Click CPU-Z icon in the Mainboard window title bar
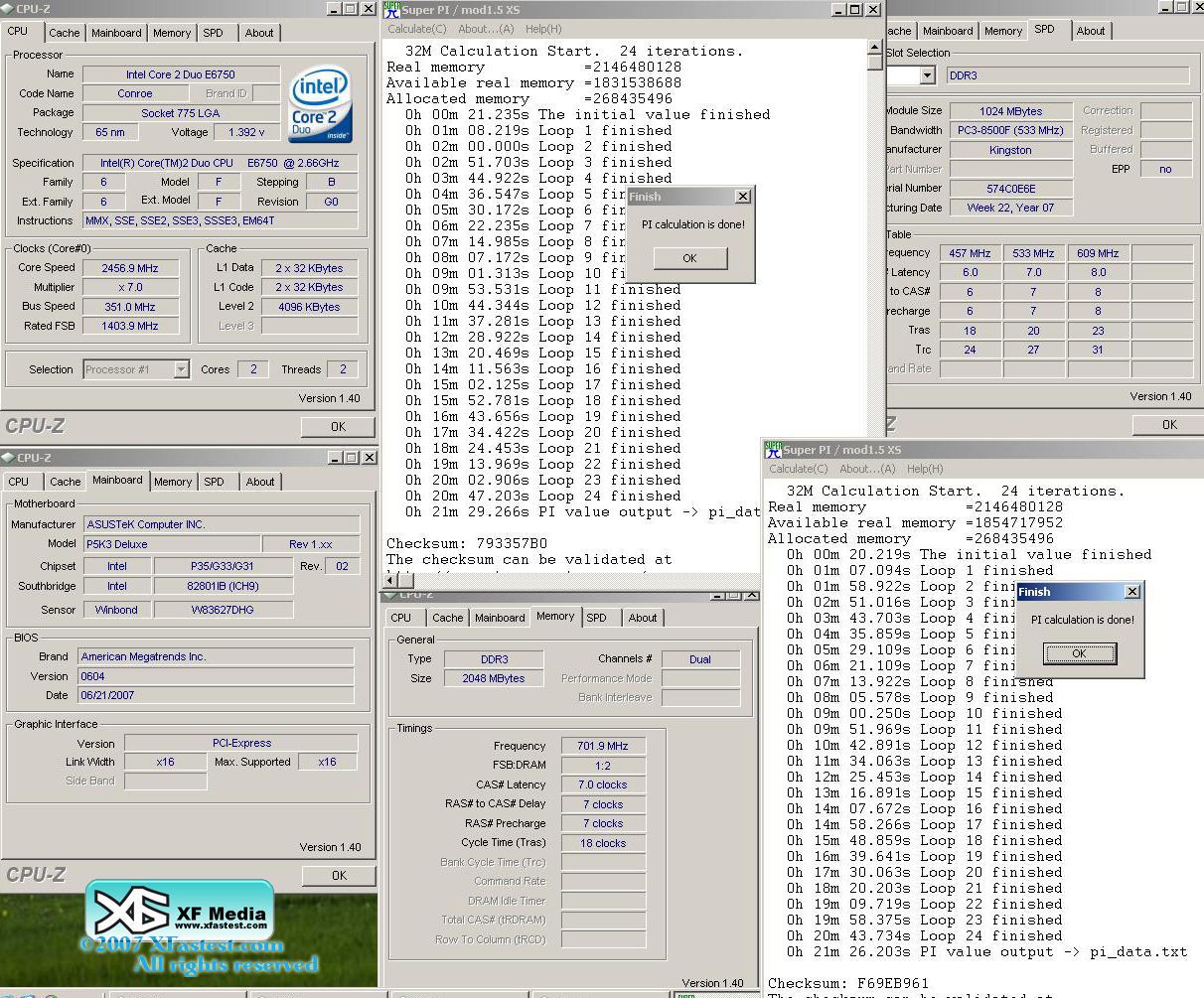 [8, 458]
